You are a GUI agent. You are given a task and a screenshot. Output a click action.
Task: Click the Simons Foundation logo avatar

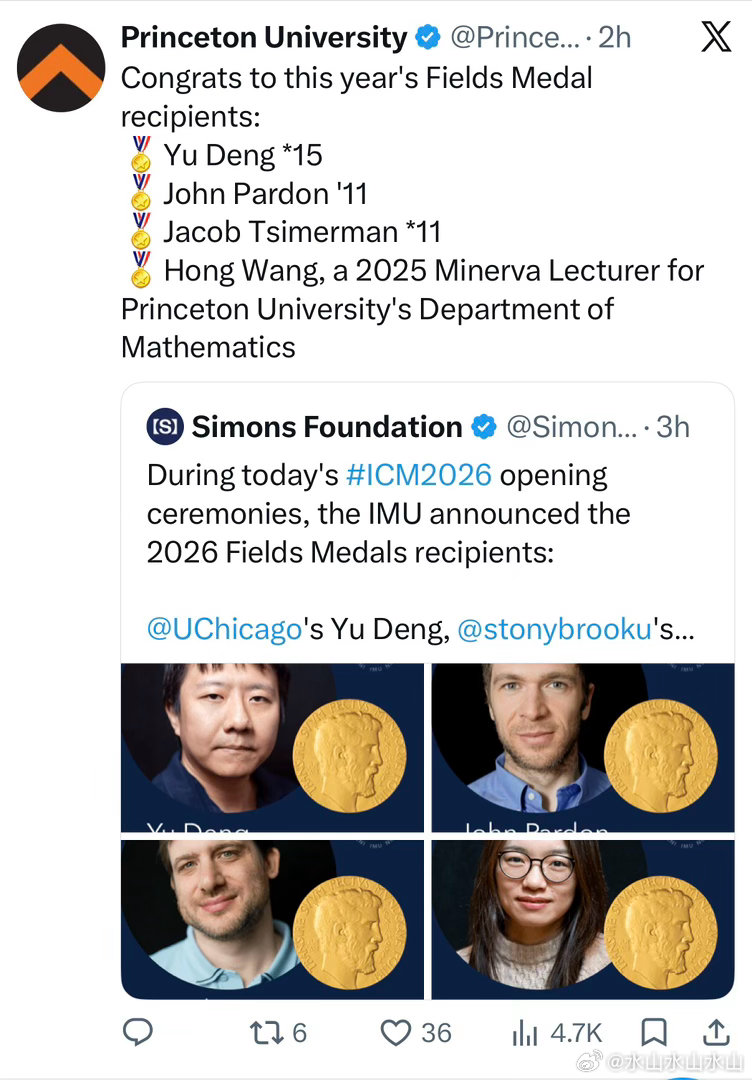point(165,427)
